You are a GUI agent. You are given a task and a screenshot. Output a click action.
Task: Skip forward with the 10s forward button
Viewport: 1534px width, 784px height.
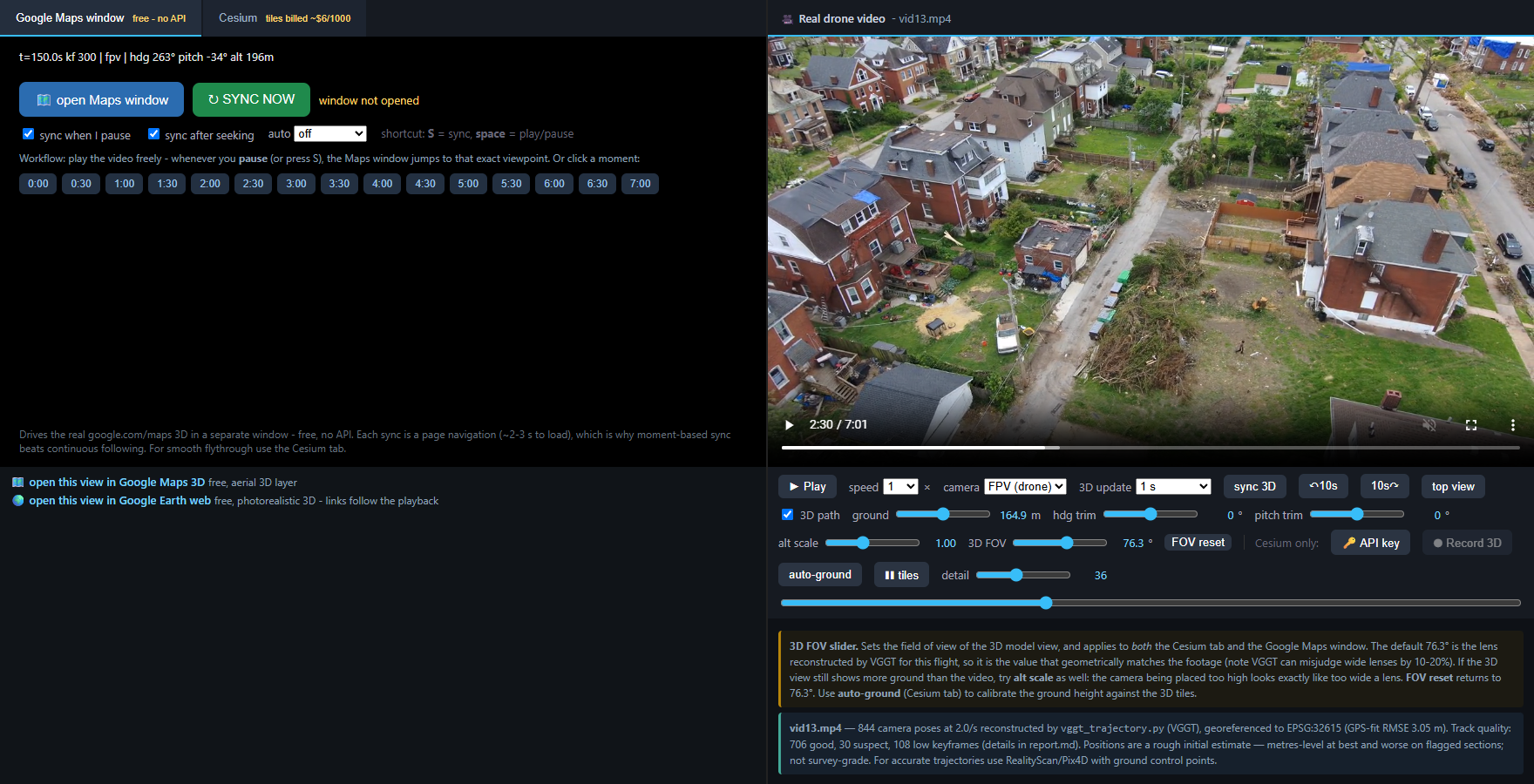(x=1385, y=486)
